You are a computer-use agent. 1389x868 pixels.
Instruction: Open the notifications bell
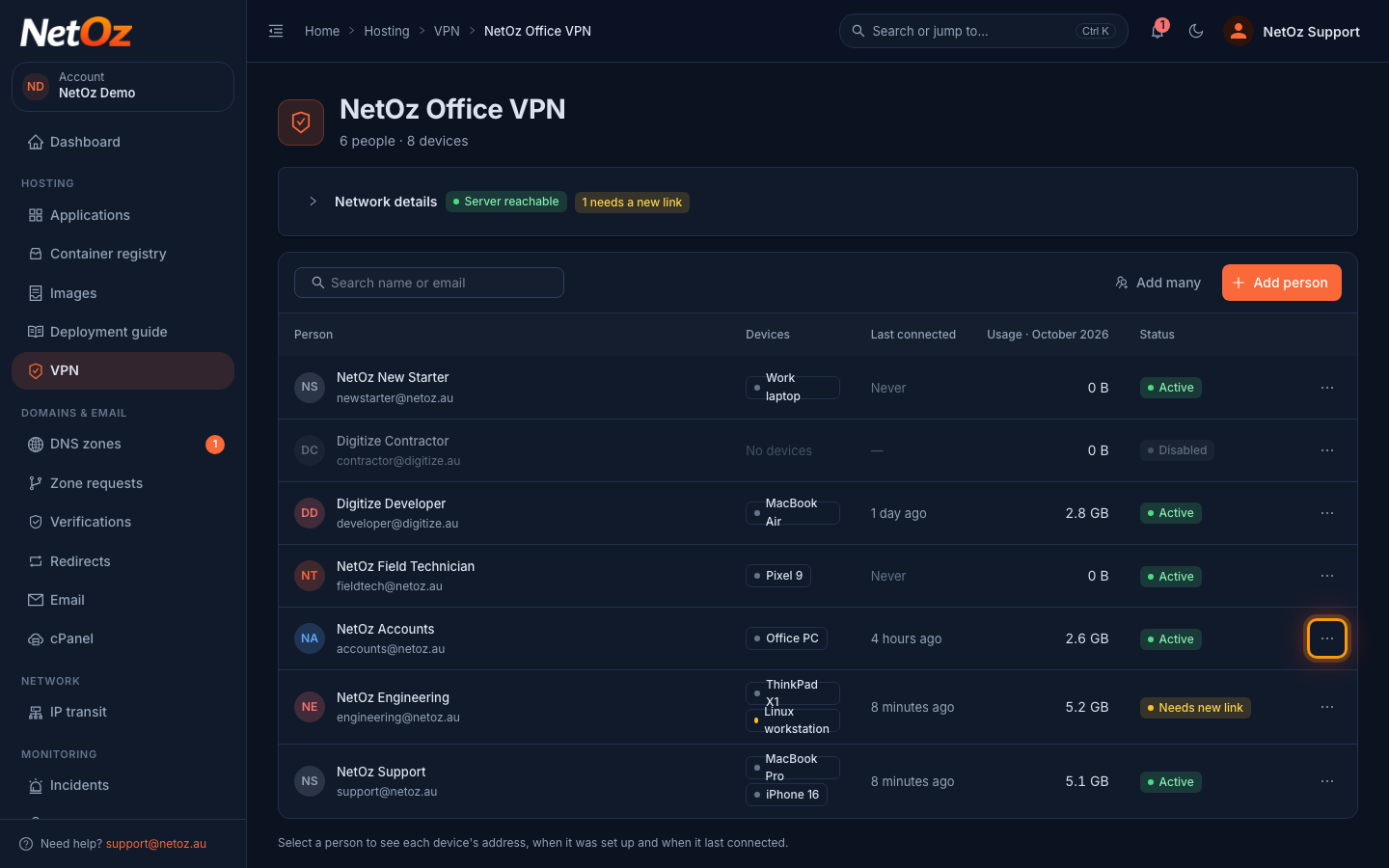(1157, 31)
